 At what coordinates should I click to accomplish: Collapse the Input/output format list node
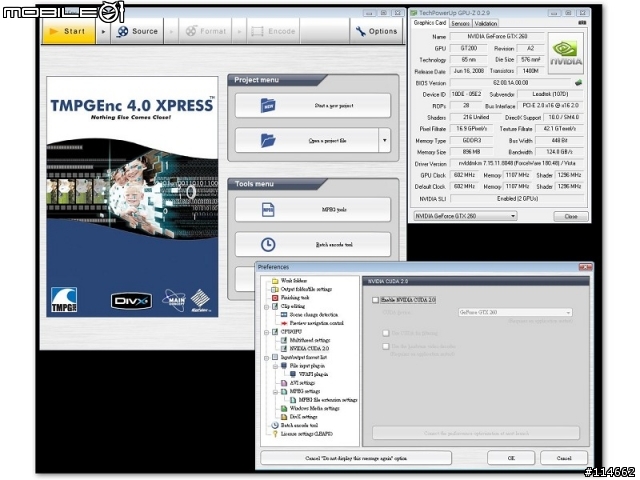pyautogui.click(x=267, y=358)
